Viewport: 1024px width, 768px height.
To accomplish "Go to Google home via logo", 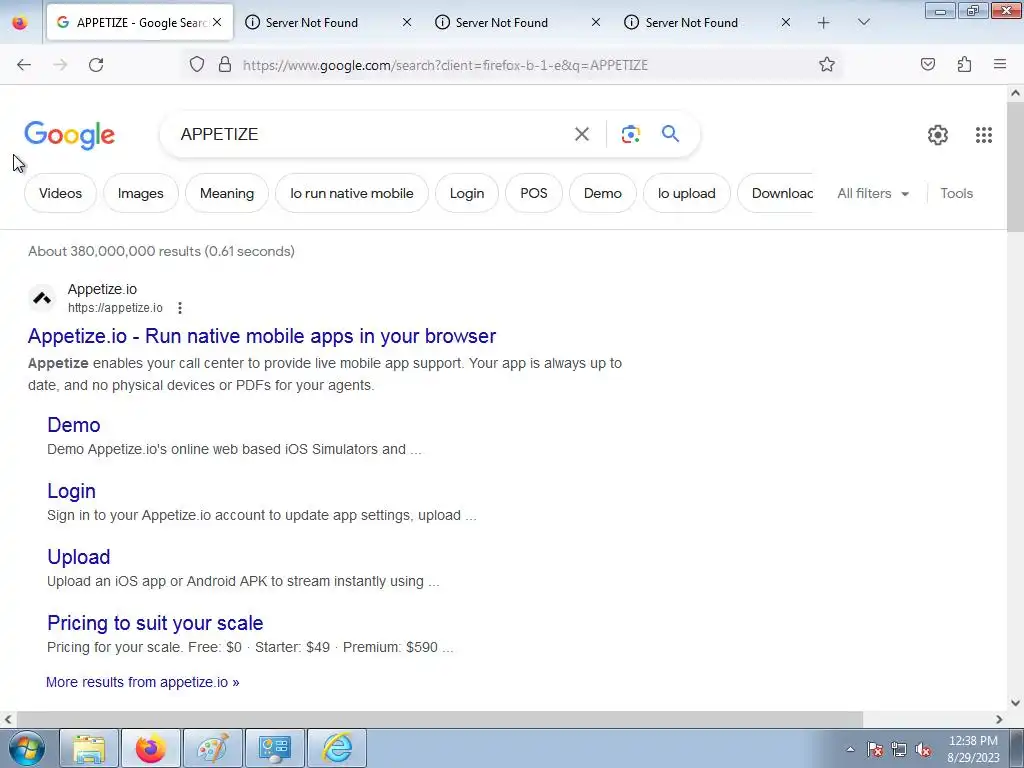I will [x=70, y=135].
